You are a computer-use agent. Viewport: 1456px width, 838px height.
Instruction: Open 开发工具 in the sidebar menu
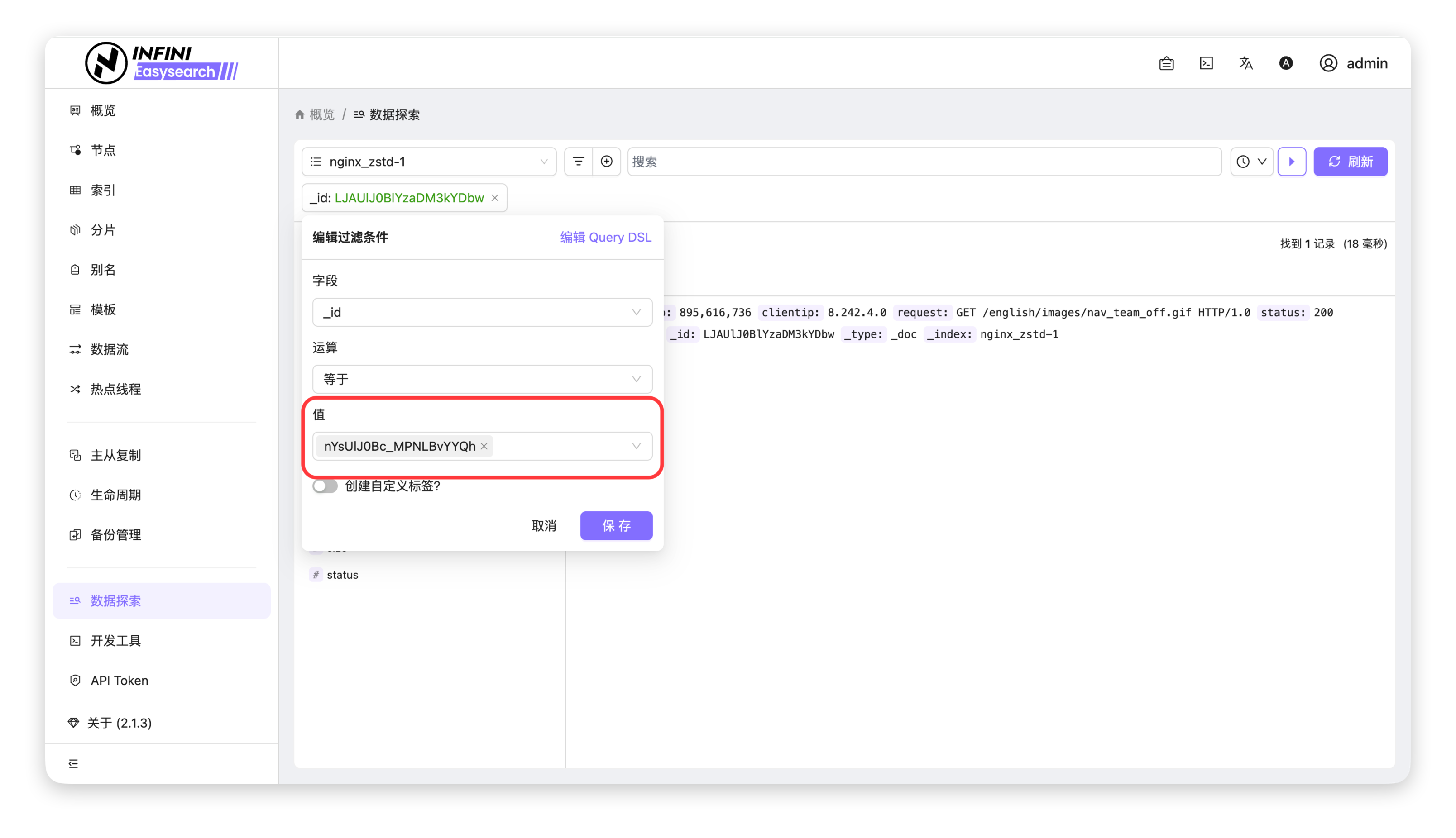(115, 641)
